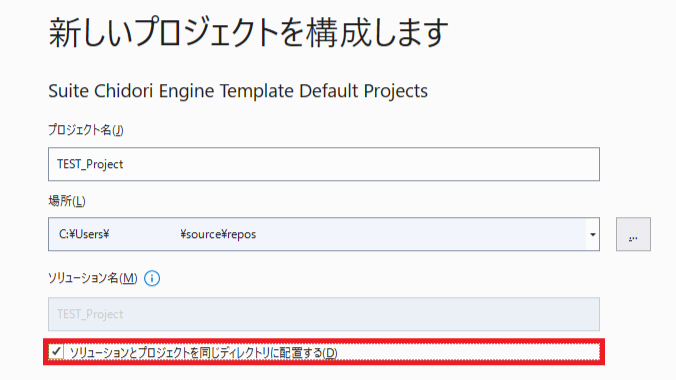
Task: Click the 新しいプロジェクトを構成します heading
Action: pos(248,33)
